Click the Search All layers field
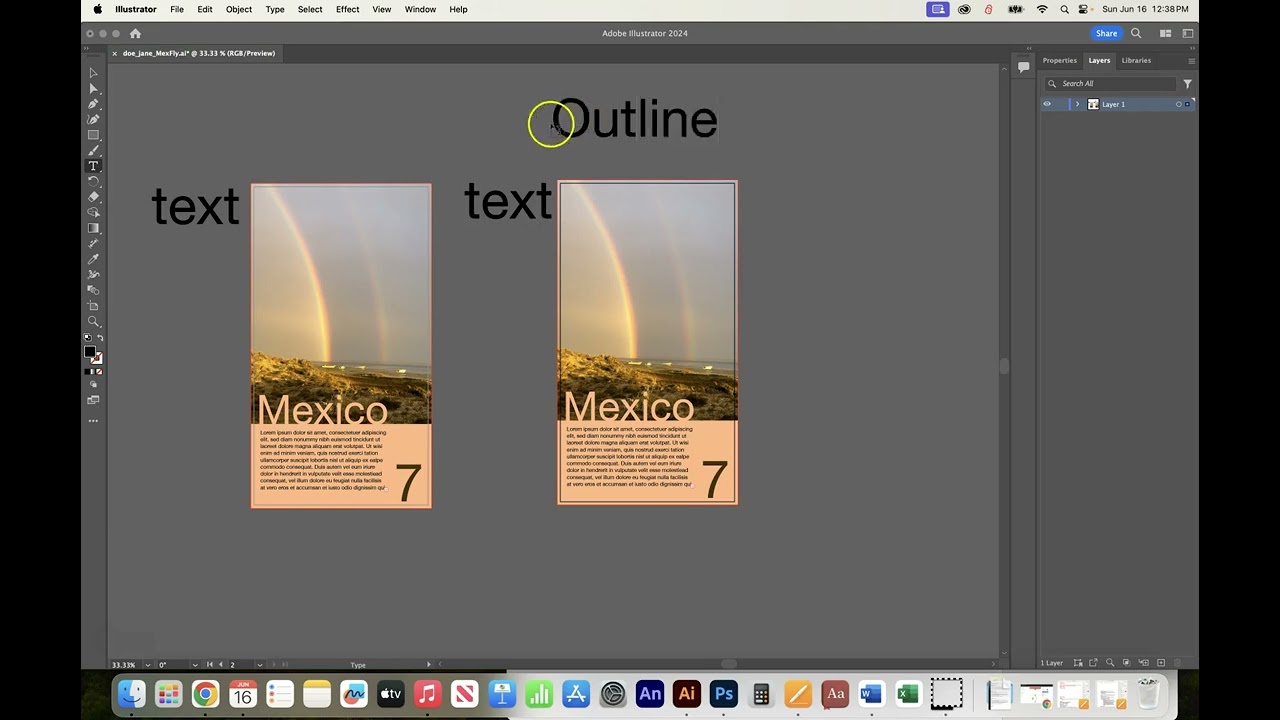 point(1111,84)
